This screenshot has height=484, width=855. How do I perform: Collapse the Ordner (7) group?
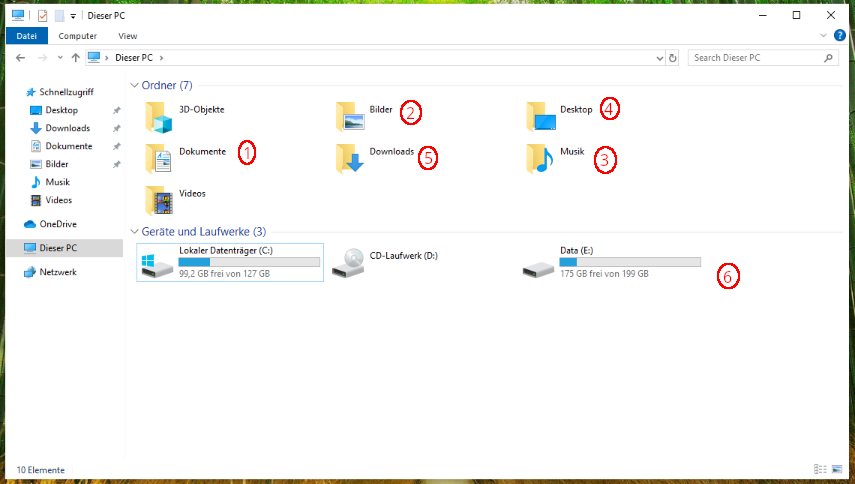point(134,86)
